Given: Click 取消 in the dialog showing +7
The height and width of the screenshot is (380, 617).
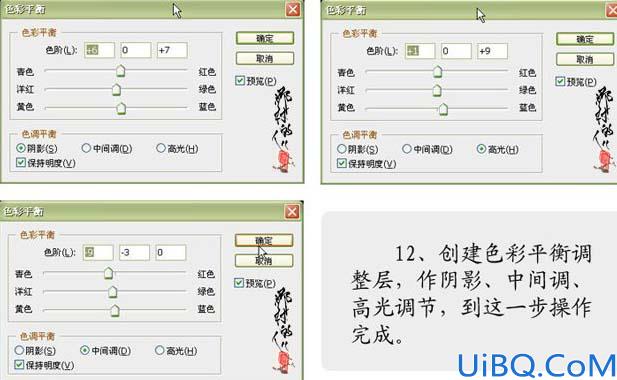Looking at the screenshot, I should pyautogui.click(x=265, y=59).
